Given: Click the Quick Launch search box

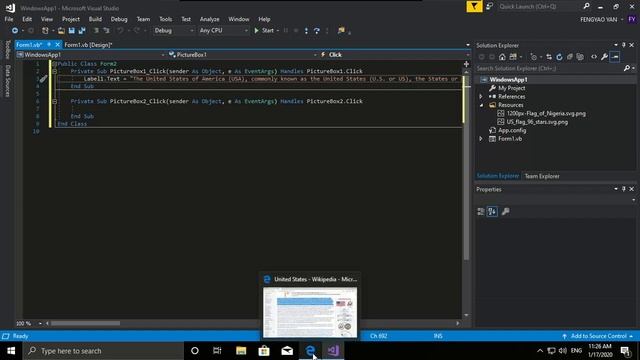Looking at the screenshot, I should (539, 7).
